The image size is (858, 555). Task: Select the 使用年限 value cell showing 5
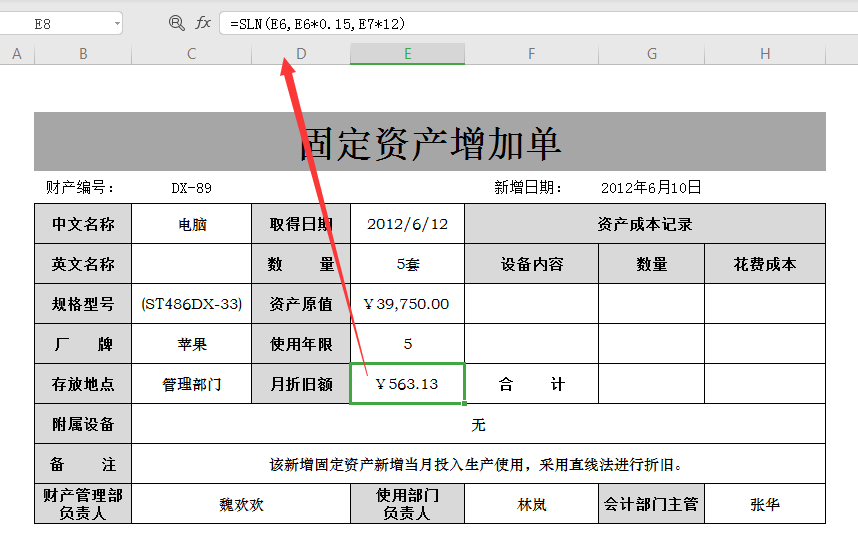(x=408, y=344)
